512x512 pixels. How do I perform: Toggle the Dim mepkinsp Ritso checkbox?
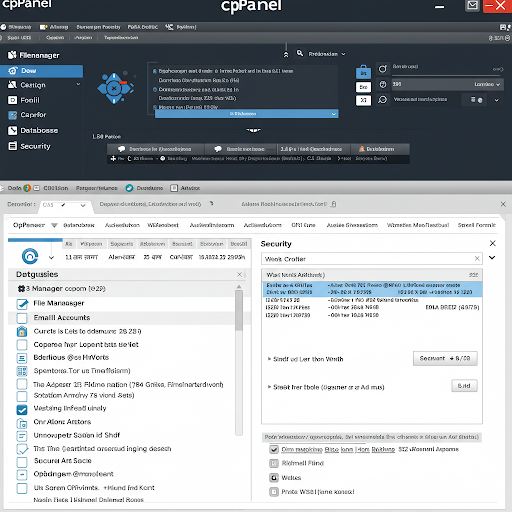coord(274,450)
